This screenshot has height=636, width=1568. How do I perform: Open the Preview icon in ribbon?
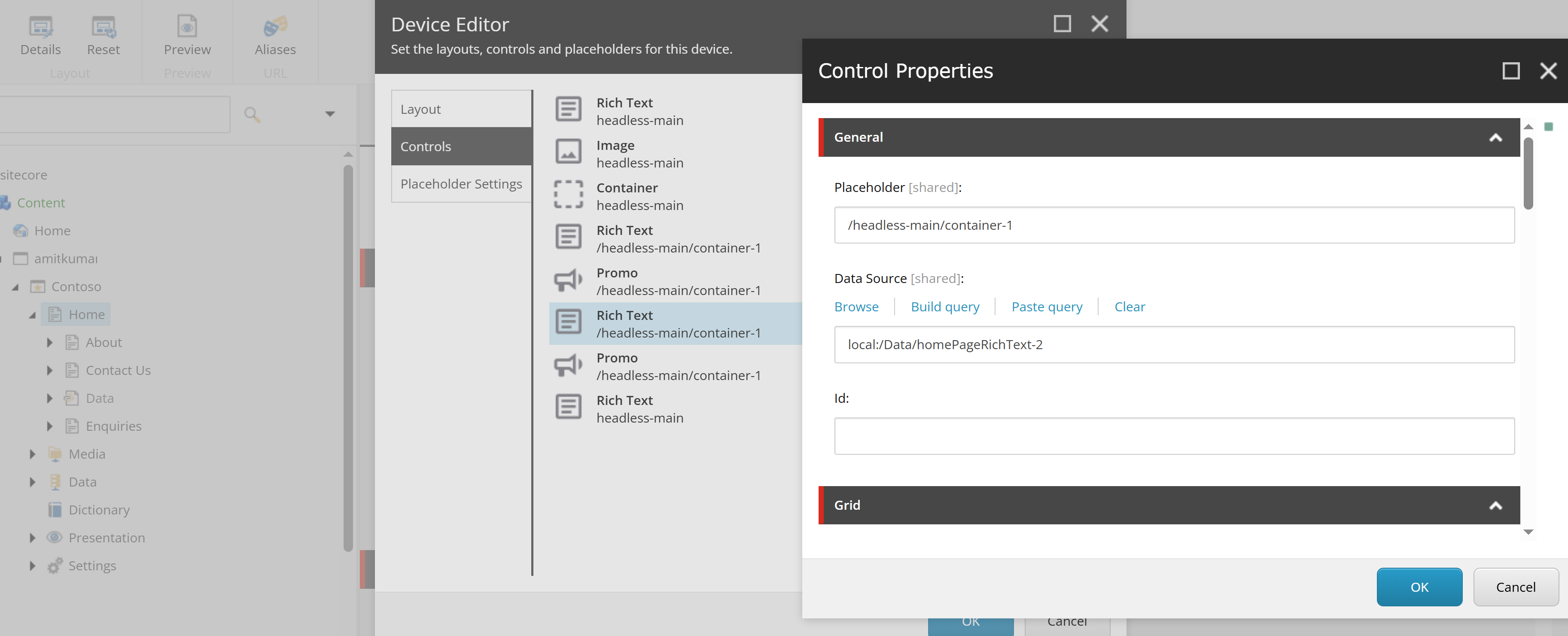coord(187,27)
